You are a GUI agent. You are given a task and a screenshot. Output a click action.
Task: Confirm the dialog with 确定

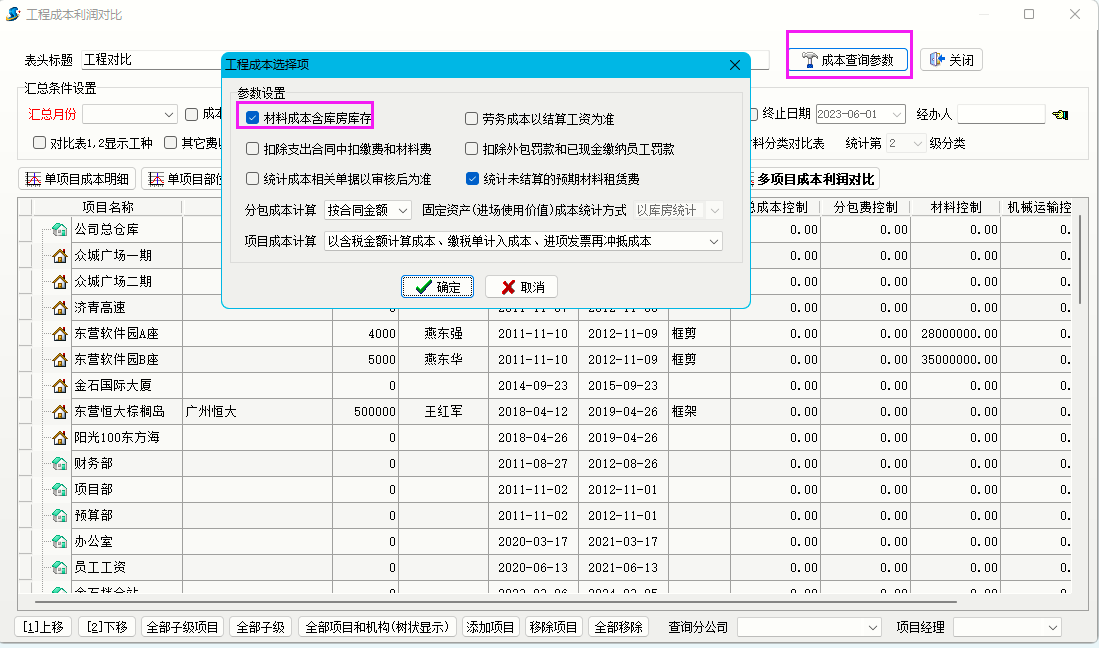437,287
